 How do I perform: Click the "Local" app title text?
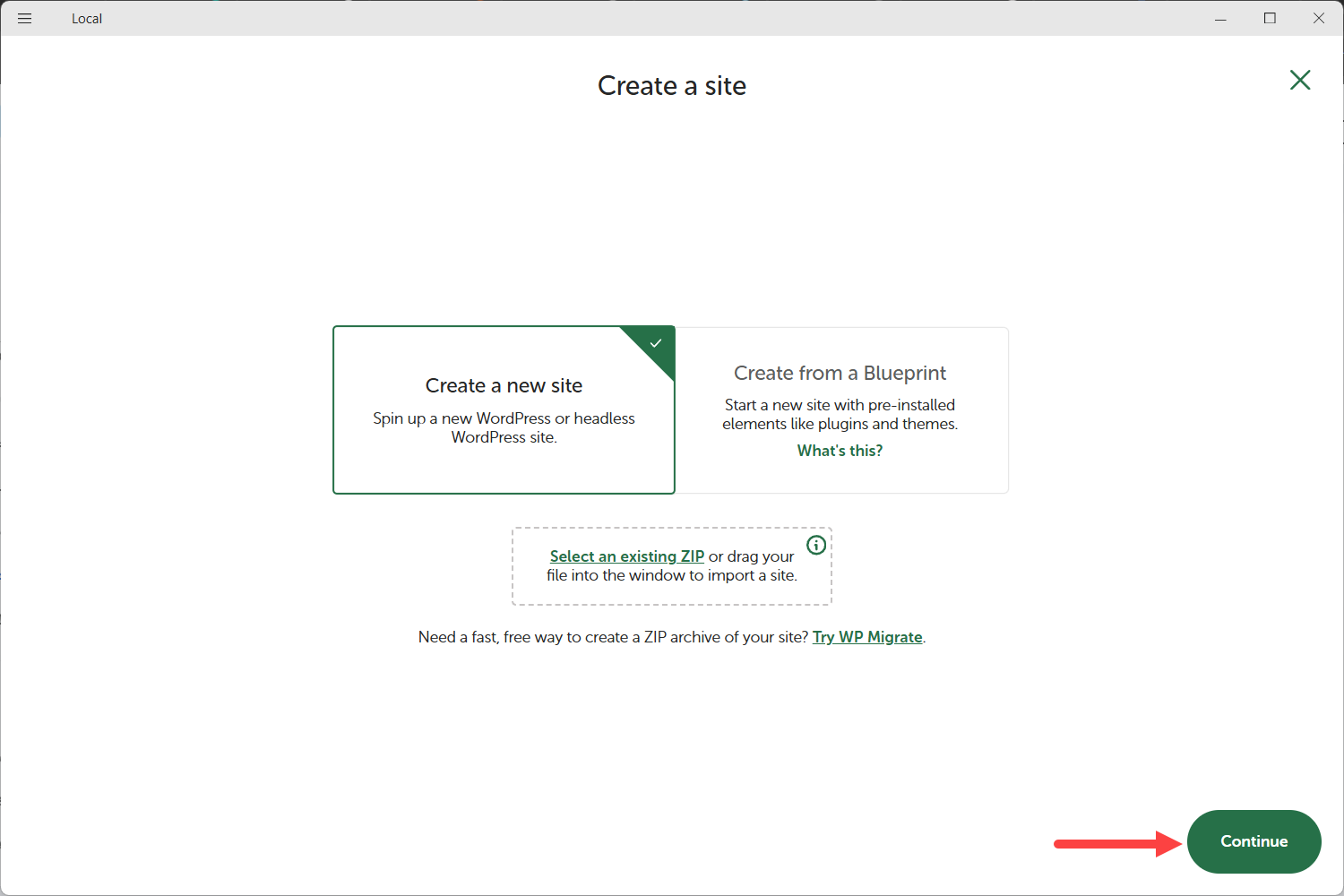click(87, 19)
